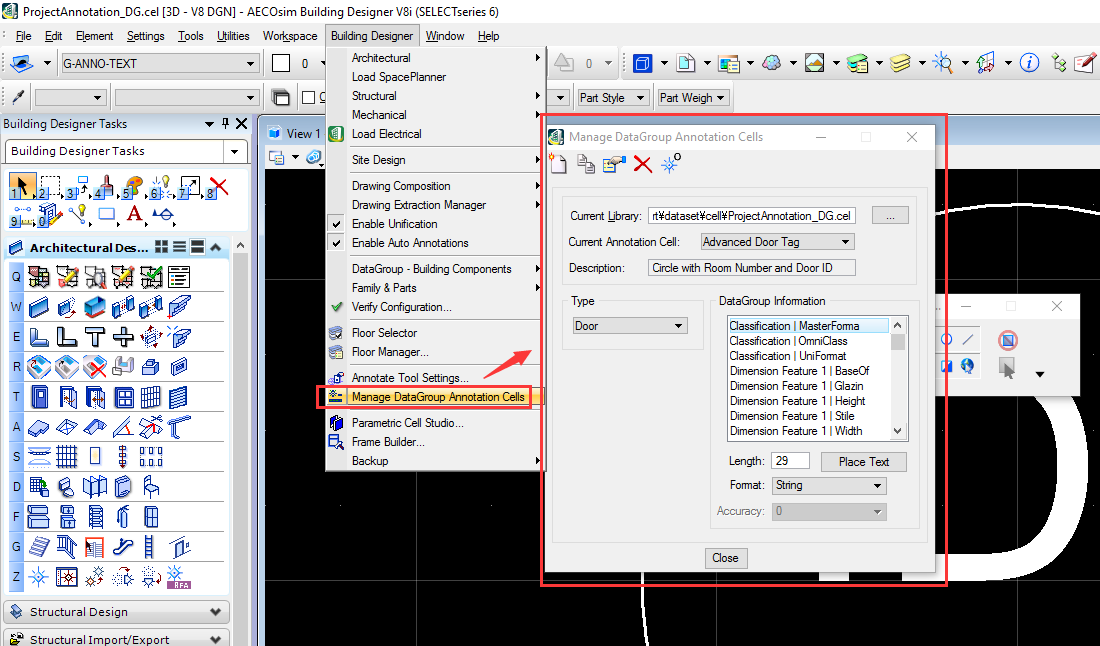1100x646 pixels.
Task: Click the define cell origin star icon
Action: [x=671, y=163]
